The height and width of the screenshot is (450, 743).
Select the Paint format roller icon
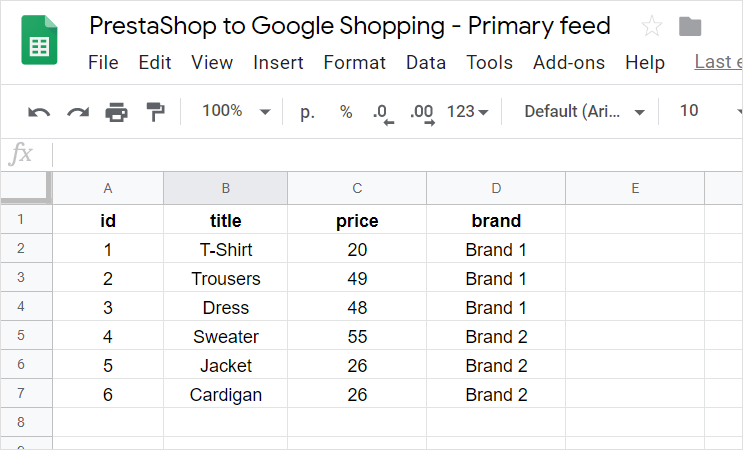click(x=155, y=112)
